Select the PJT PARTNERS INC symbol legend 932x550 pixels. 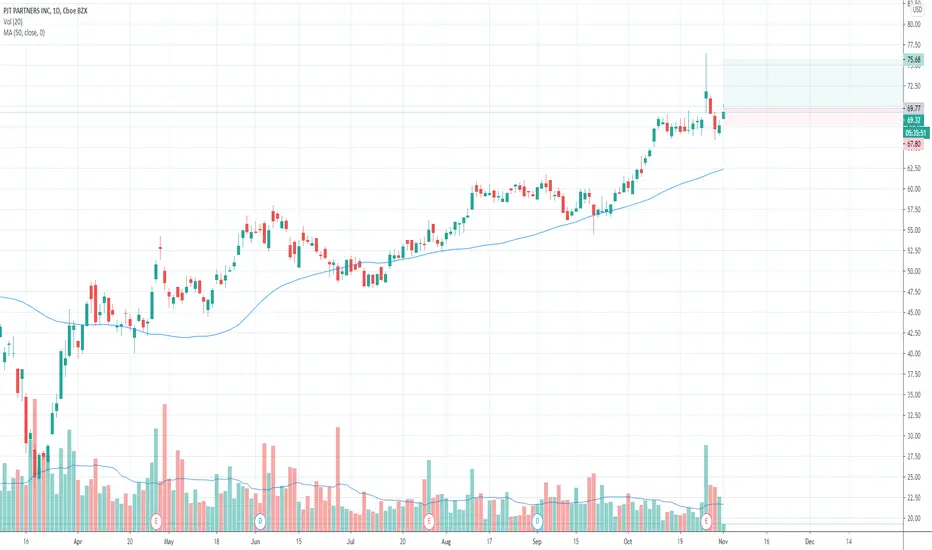click(45, 11)
